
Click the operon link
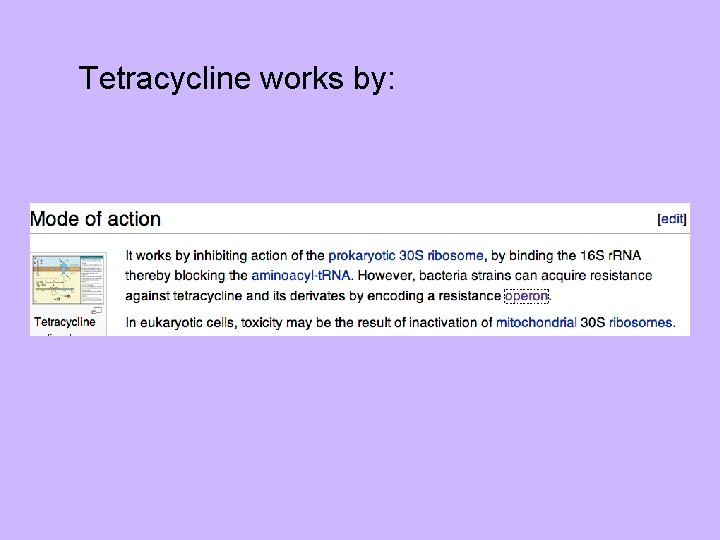526,296
